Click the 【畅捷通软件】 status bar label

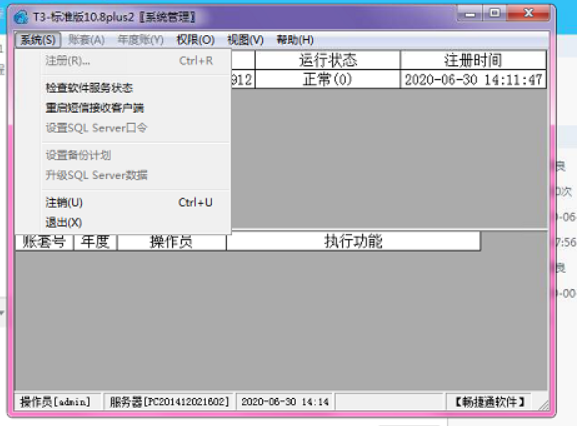coord(489,402)
